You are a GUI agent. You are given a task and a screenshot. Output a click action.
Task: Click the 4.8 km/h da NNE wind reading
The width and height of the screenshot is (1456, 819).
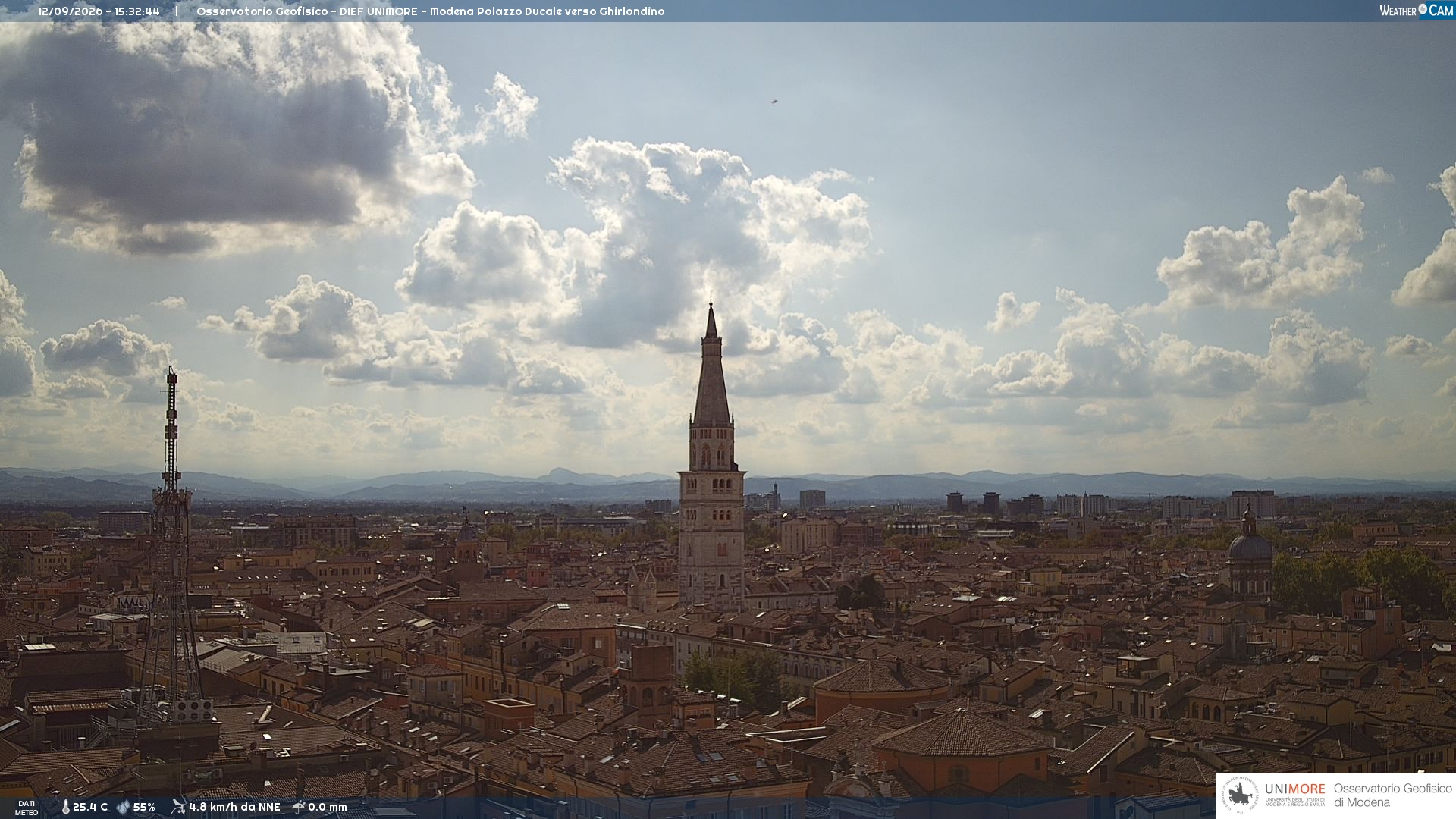[234, 808]
